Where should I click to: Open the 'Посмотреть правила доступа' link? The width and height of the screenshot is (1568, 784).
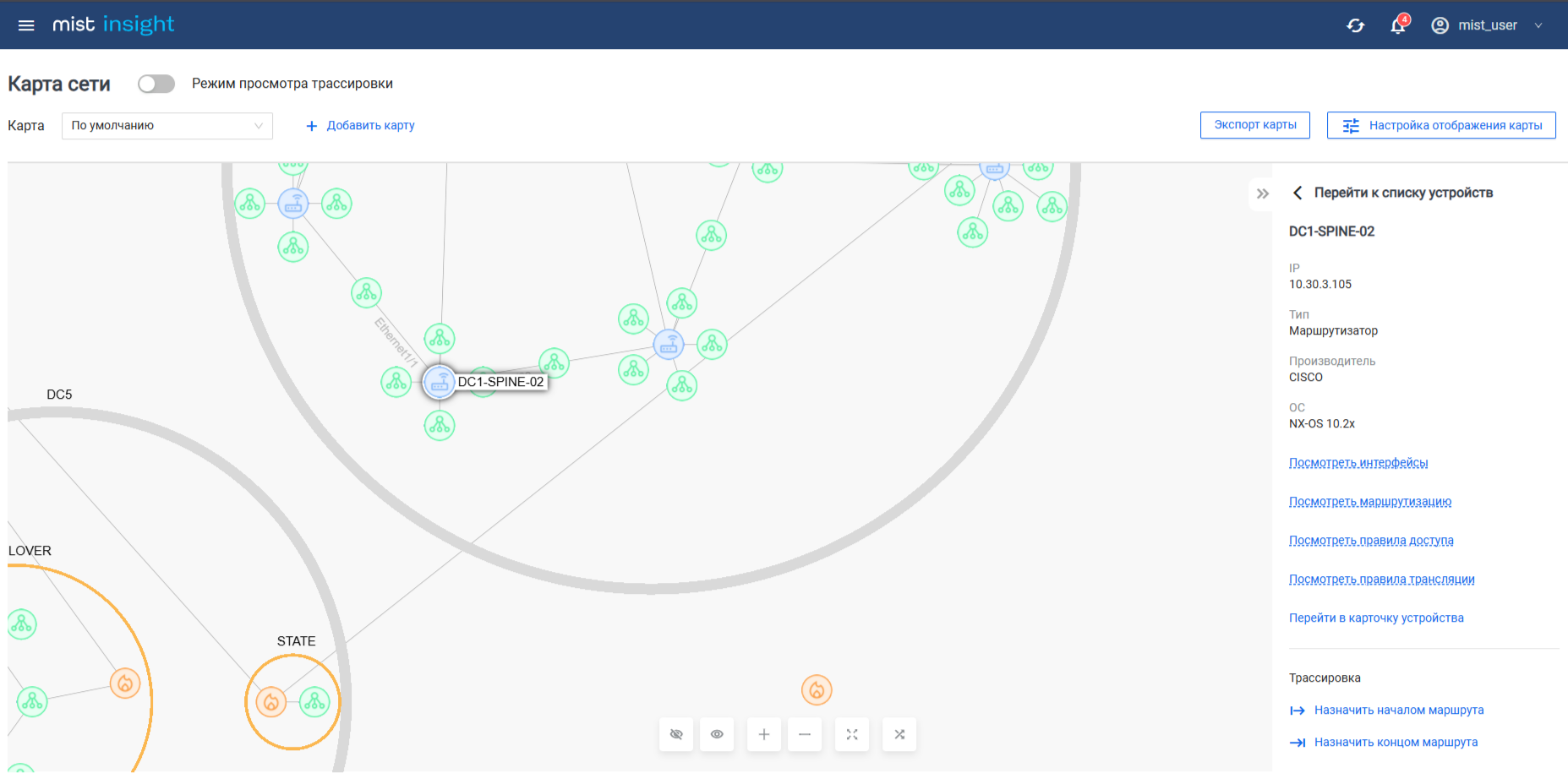[1371, 540]
